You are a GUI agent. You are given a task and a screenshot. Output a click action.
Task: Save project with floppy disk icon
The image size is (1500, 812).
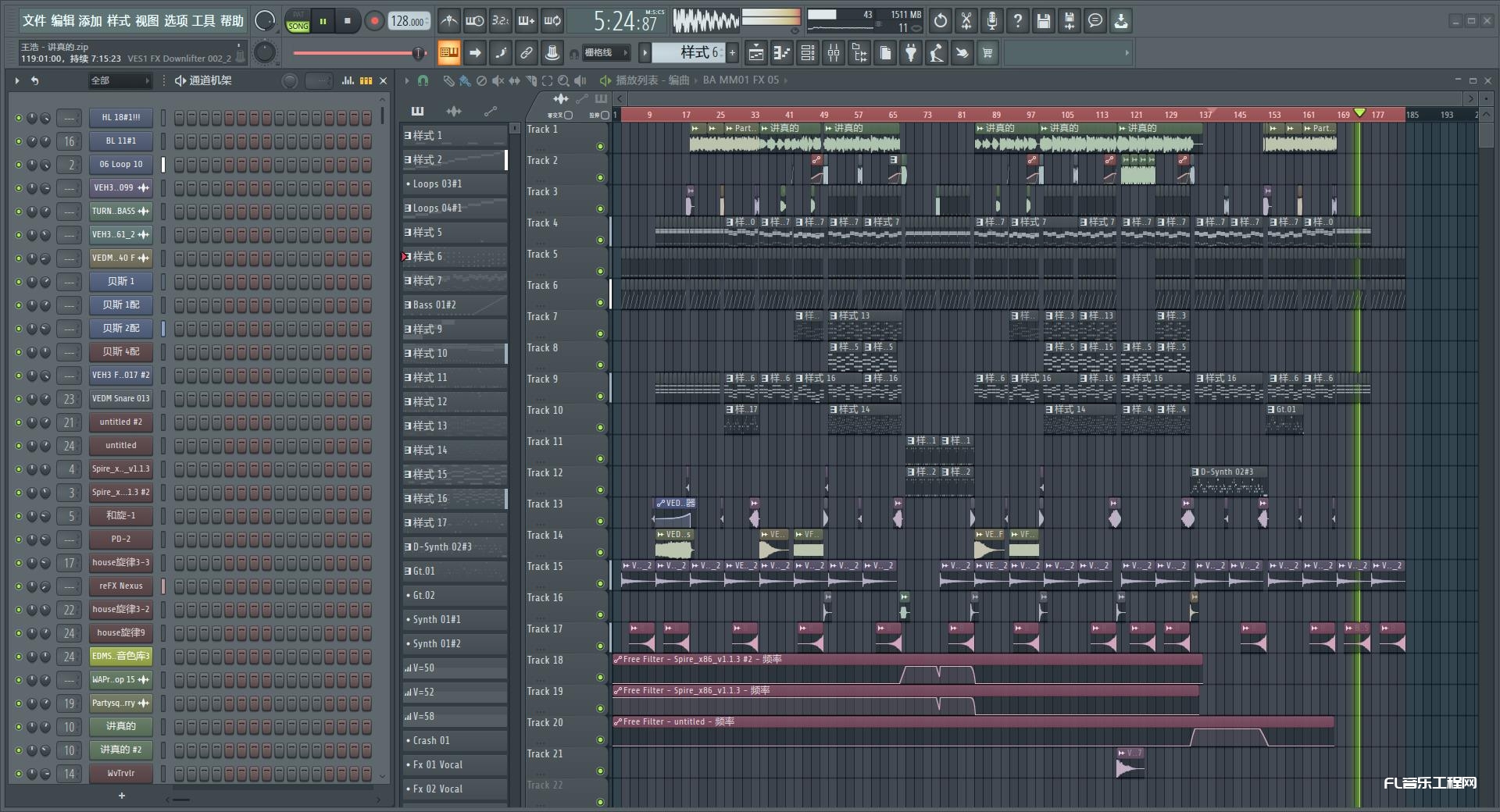1044,21
